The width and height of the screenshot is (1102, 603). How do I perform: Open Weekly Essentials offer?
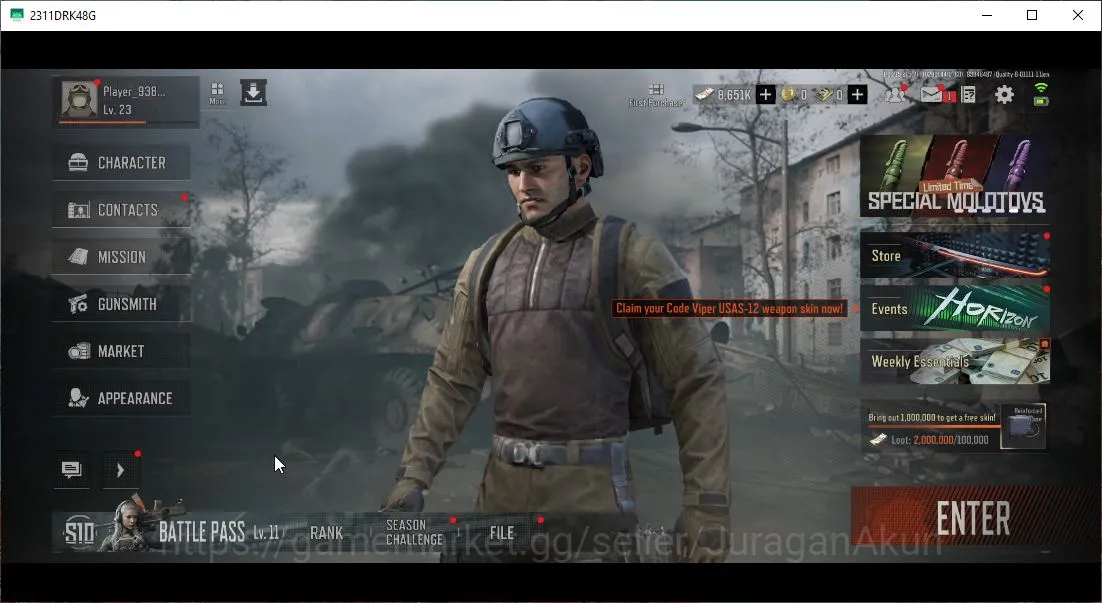955,361
